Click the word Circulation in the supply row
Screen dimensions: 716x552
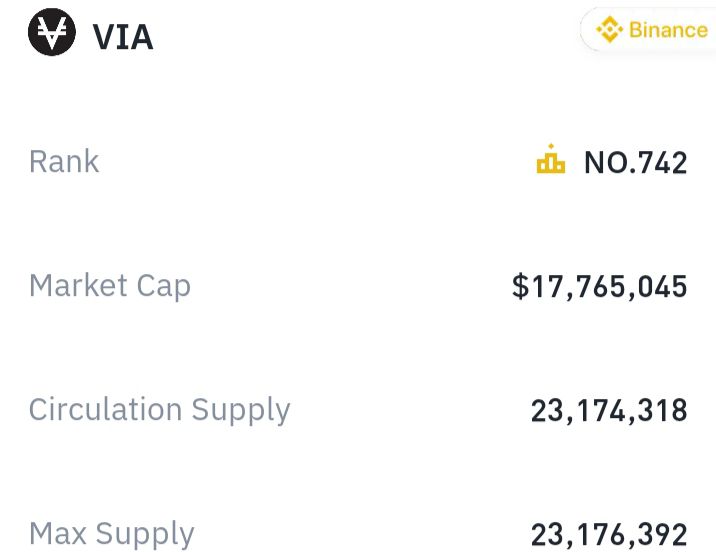(x=105, y=409)
